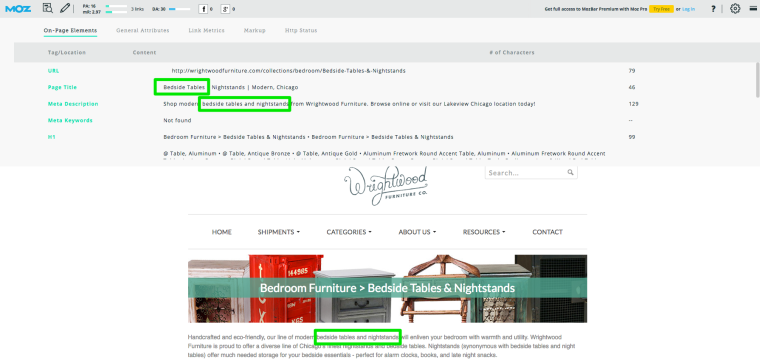This screenshot has width=760, height=363.
Task: Expand the CATEGORIES dropdown menu
Action: (x=349, y=232)
